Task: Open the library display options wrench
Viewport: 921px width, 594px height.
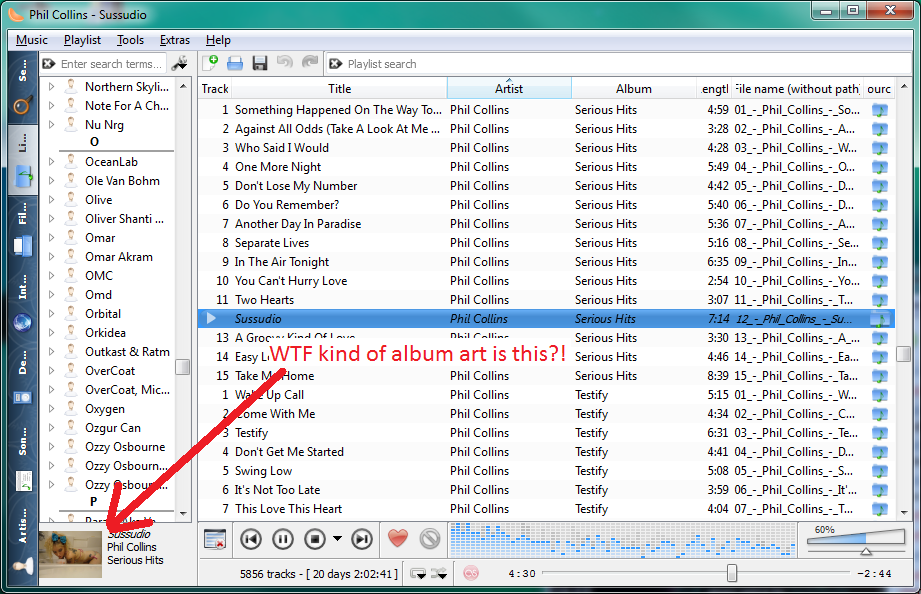Action: point(180,63)
